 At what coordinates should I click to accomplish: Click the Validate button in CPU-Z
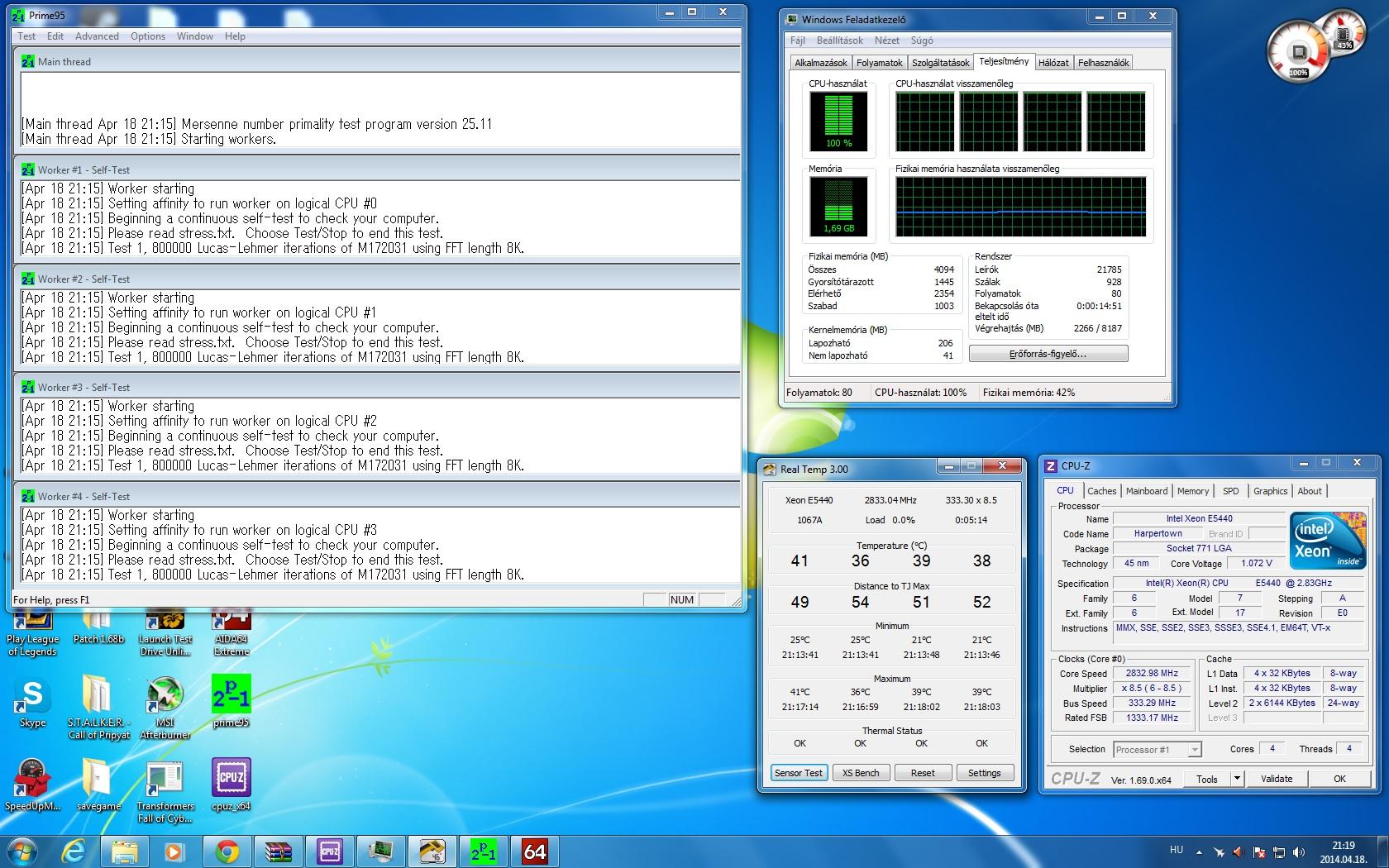(1277, 779)
